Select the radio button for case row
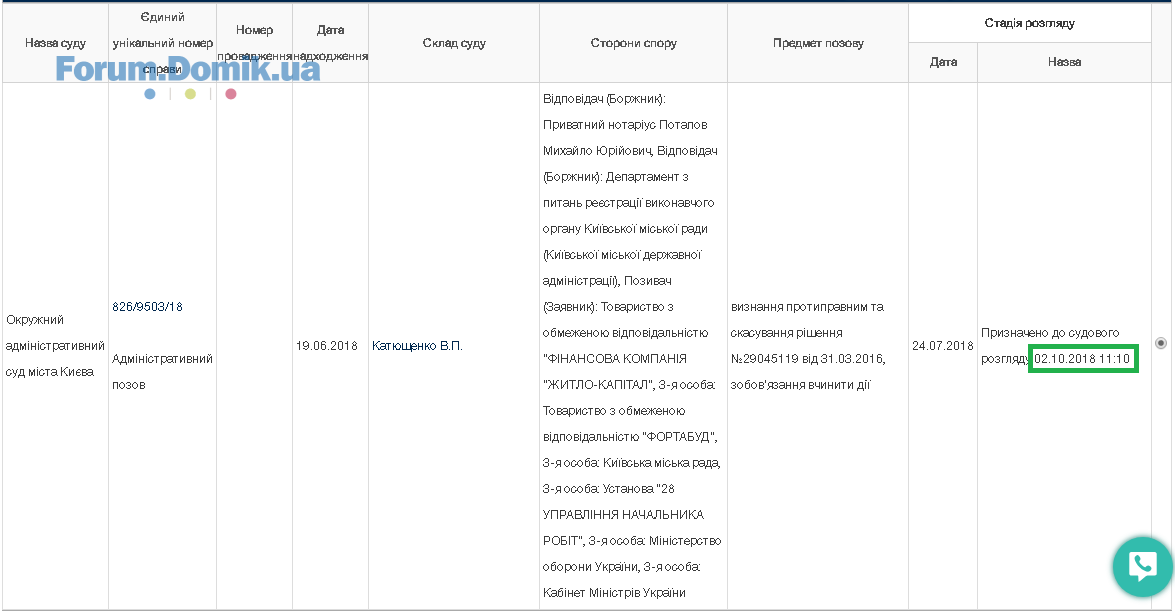 [x=1161, y=343]
